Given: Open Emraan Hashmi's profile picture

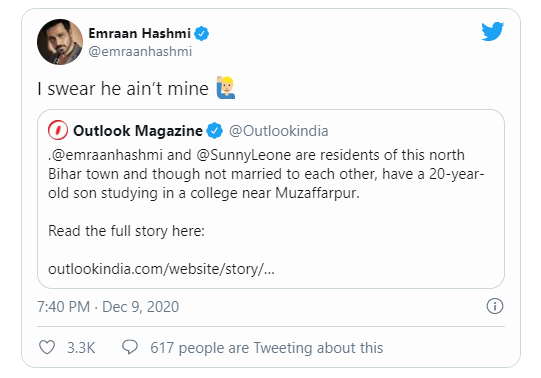Looking at the screenshot, I should pyautogui.click(x=60, y=42).
